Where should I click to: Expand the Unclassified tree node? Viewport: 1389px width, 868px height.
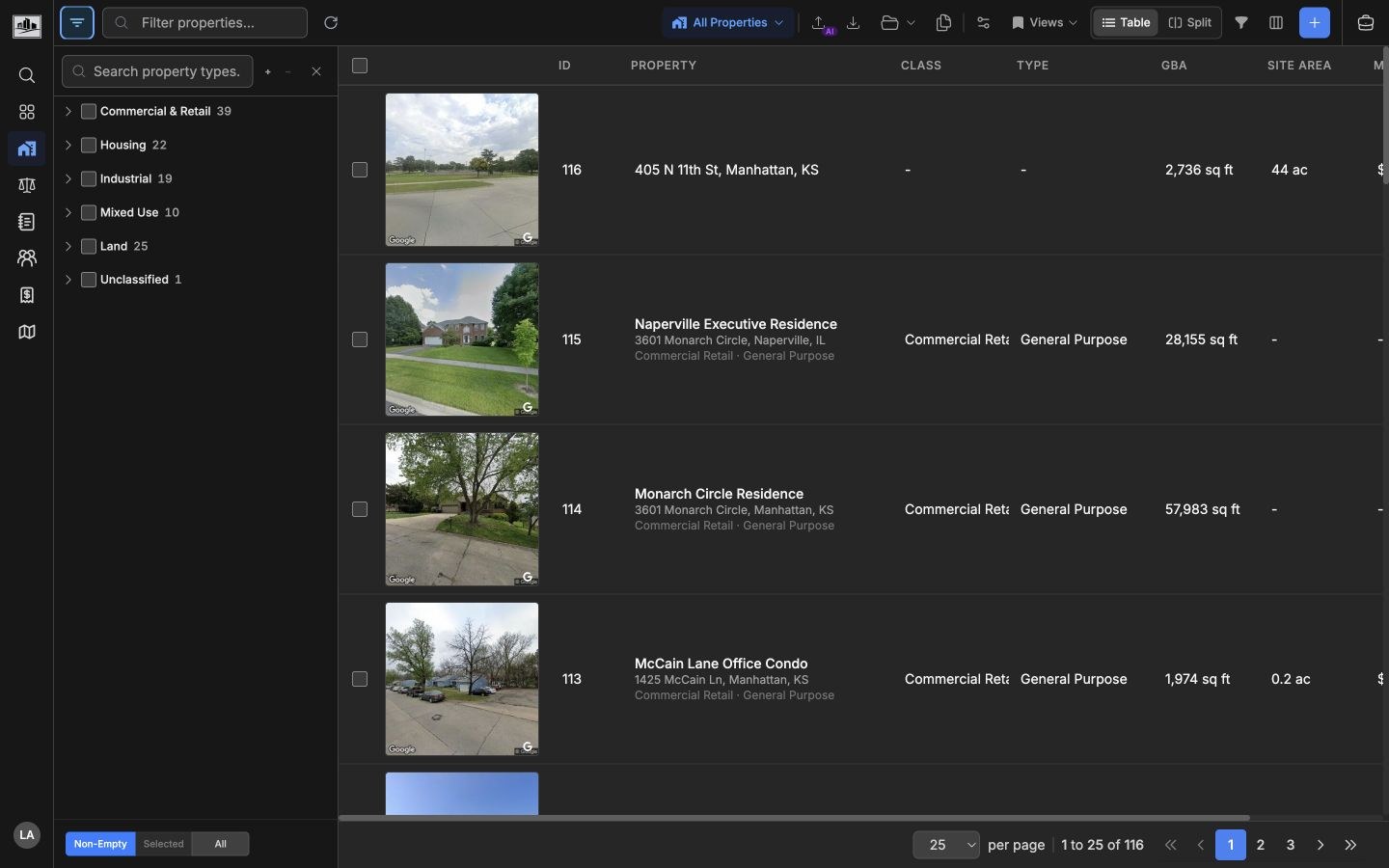[x=68, y=280]
